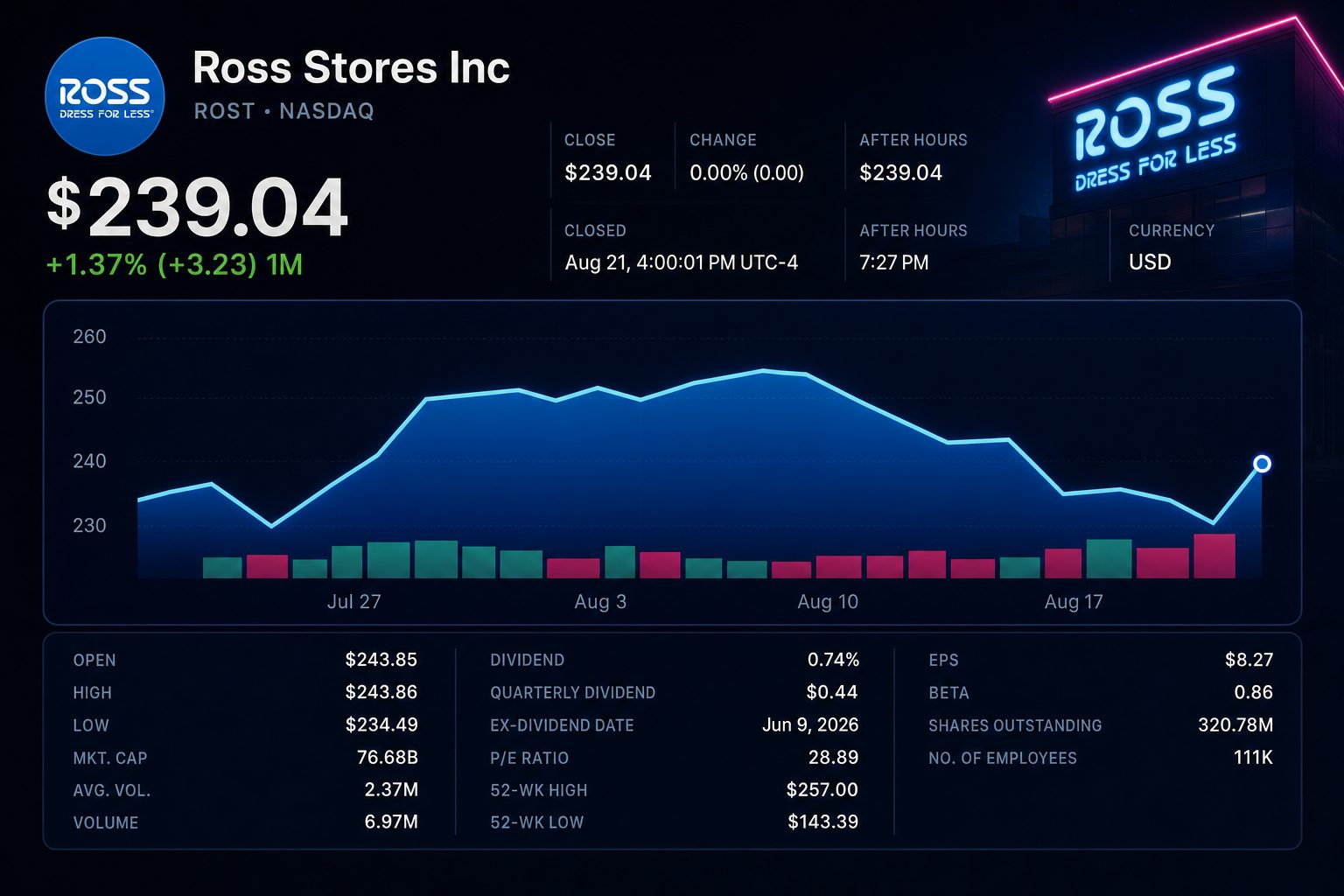This screenshot has width=1344, height=896.
Task: Click the DIVIDEND yield 0.74%
Action: [833, 660]
